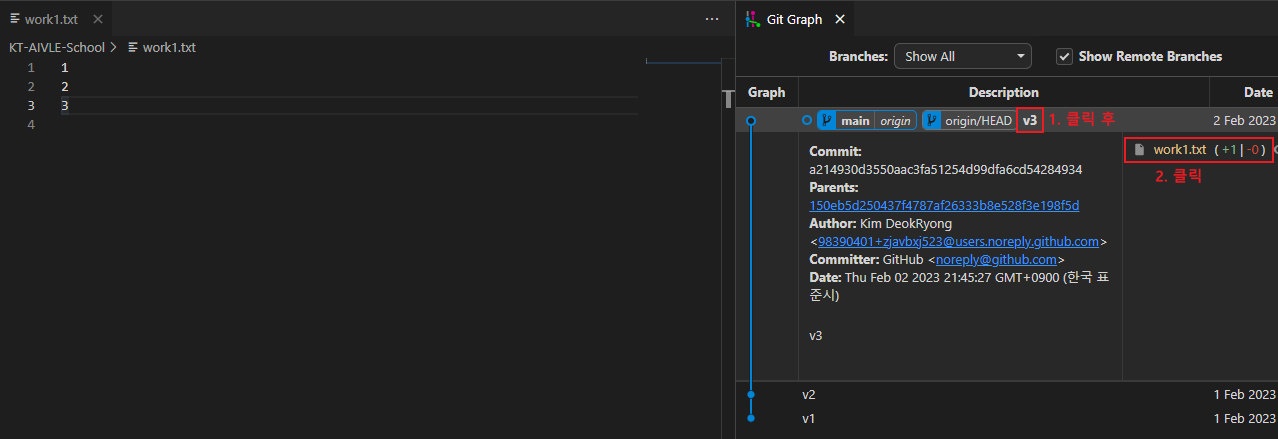Click the Date column header

tap(1244, 92)
